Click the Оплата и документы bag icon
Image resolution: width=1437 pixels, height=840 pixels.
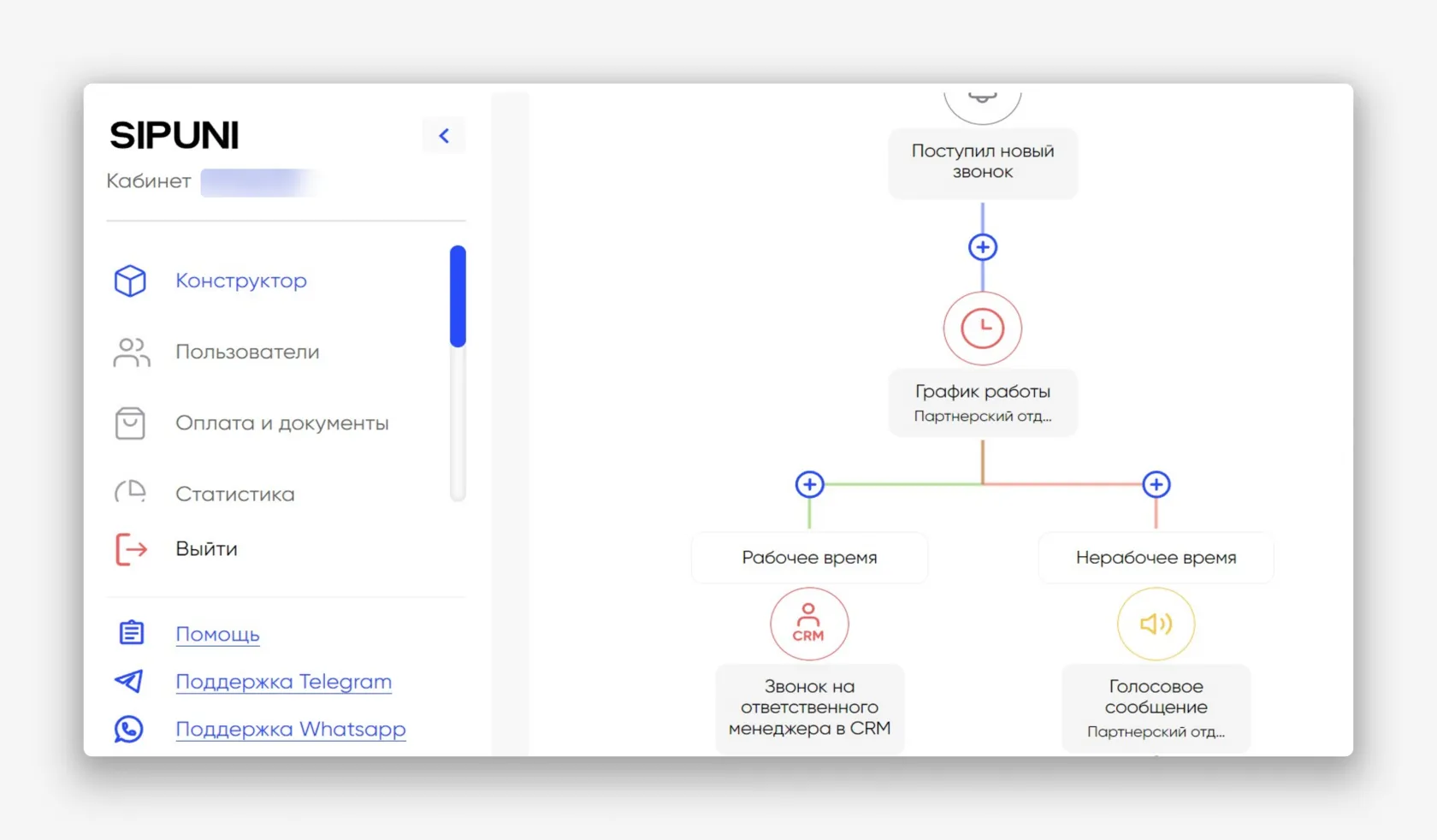tap(130, 423)
